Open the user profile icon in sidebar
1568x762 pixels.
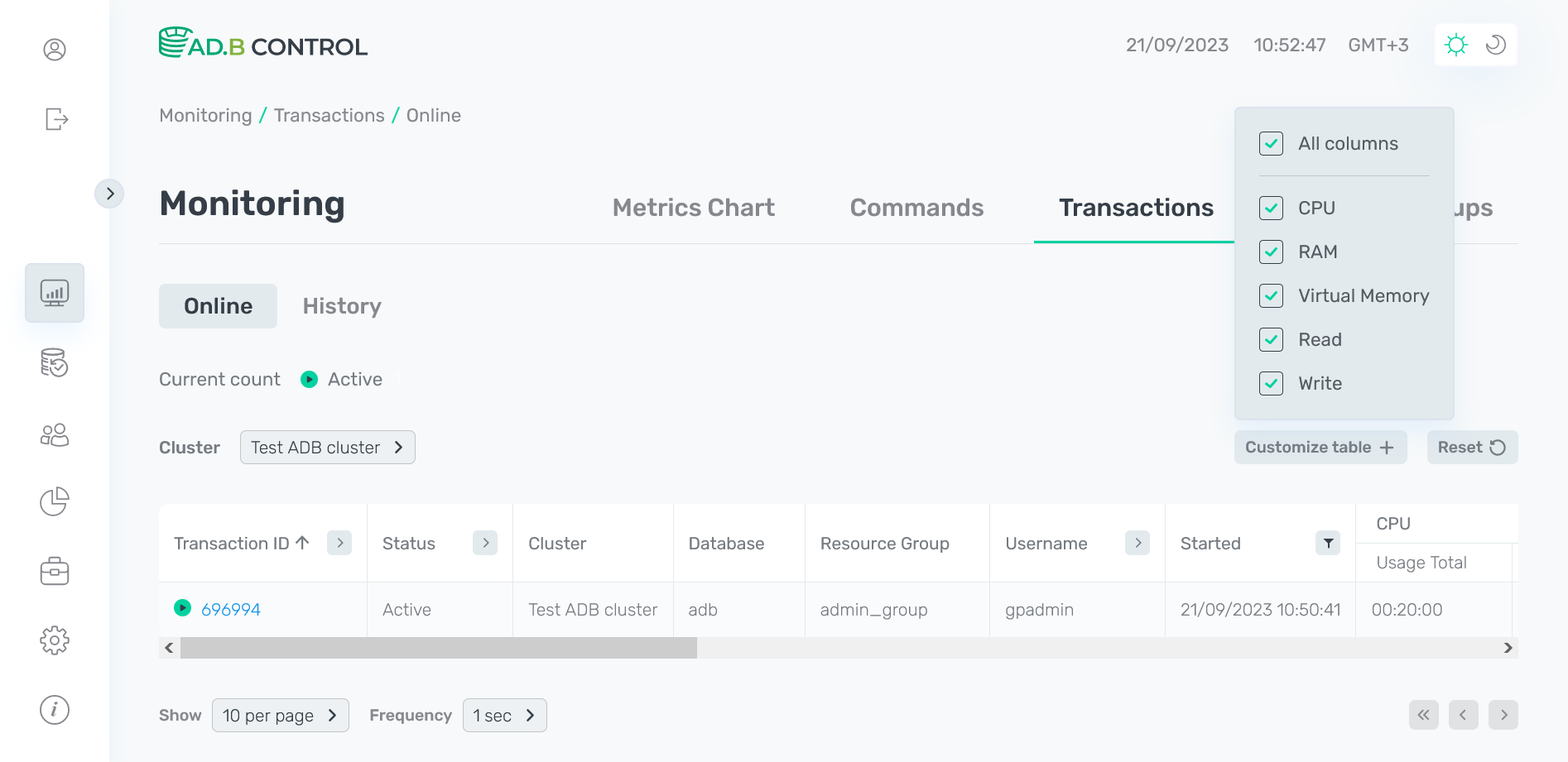[55, 50]
